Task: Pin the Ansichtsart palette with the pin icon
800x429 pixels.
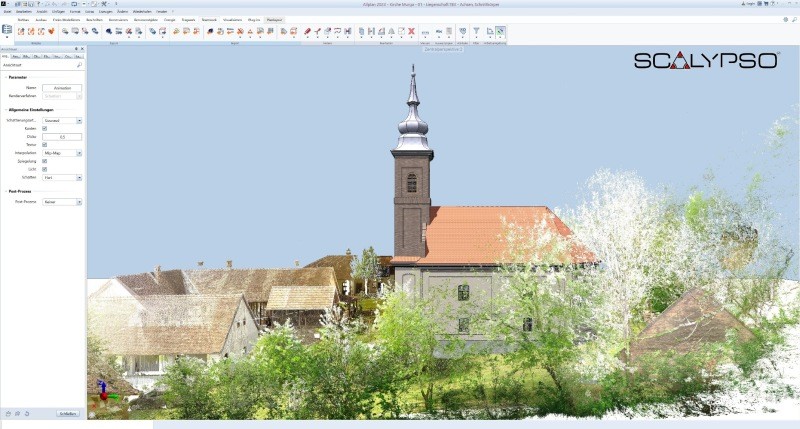Action: coord(77,49)
